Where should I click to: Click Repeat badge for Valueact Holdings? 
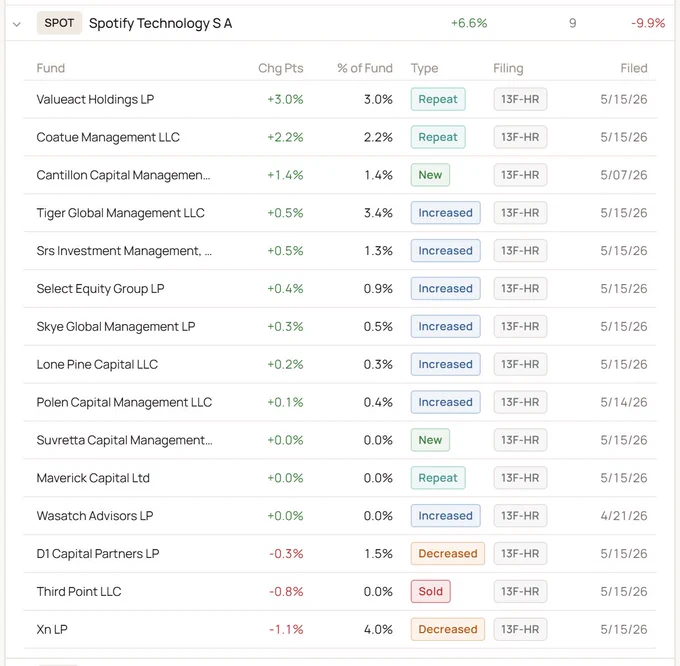[438, 99]
